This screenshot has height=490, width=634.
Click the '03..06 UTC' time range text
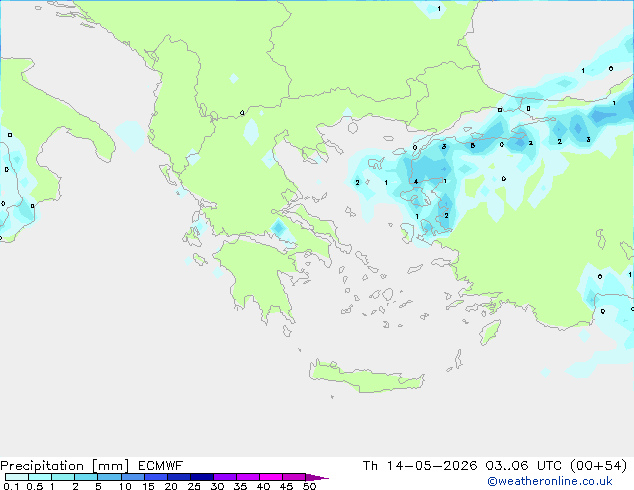click(x=523, y=466)
